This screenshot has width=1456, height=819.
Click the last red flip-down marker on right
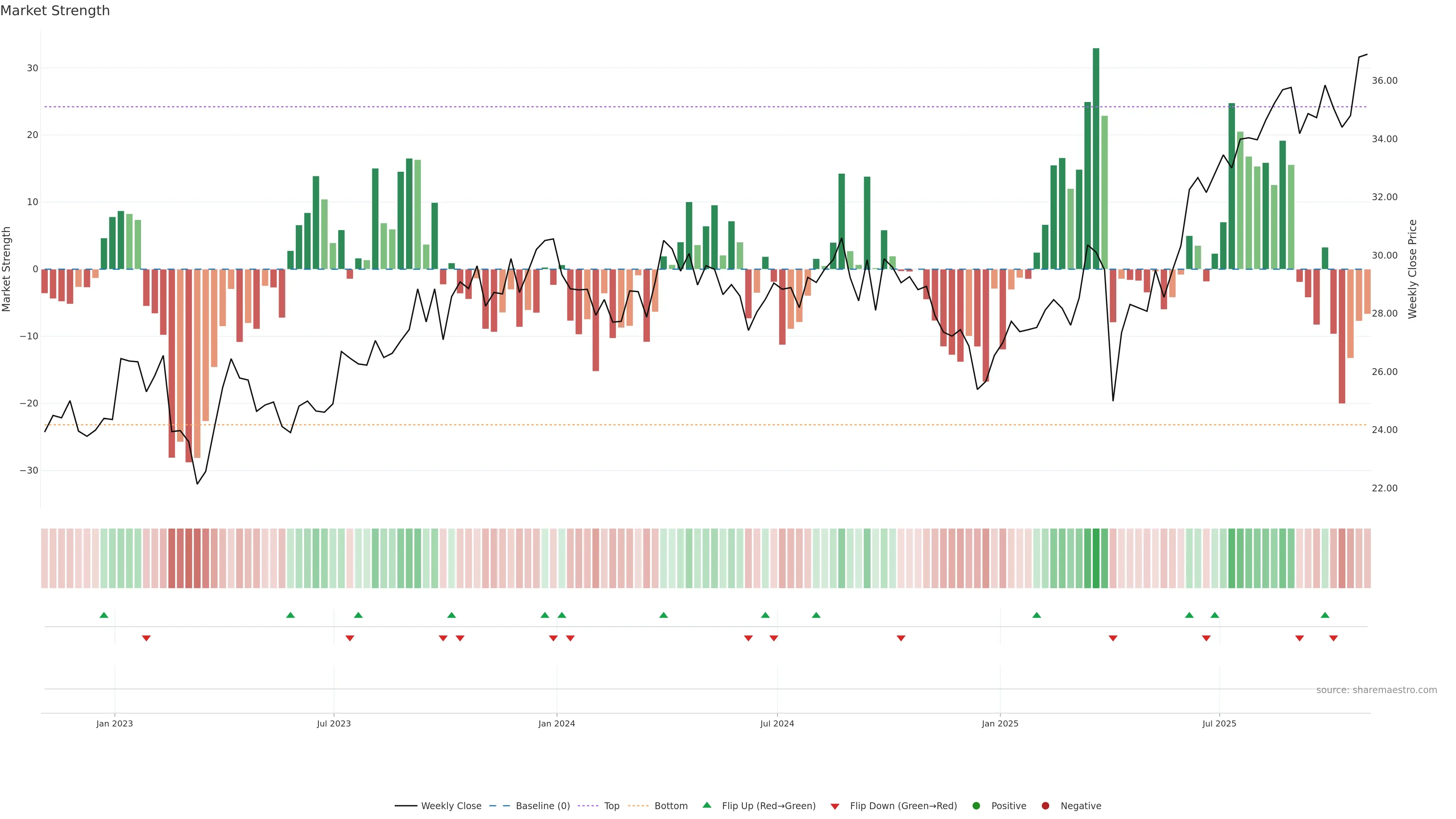tap(1334, 638)
